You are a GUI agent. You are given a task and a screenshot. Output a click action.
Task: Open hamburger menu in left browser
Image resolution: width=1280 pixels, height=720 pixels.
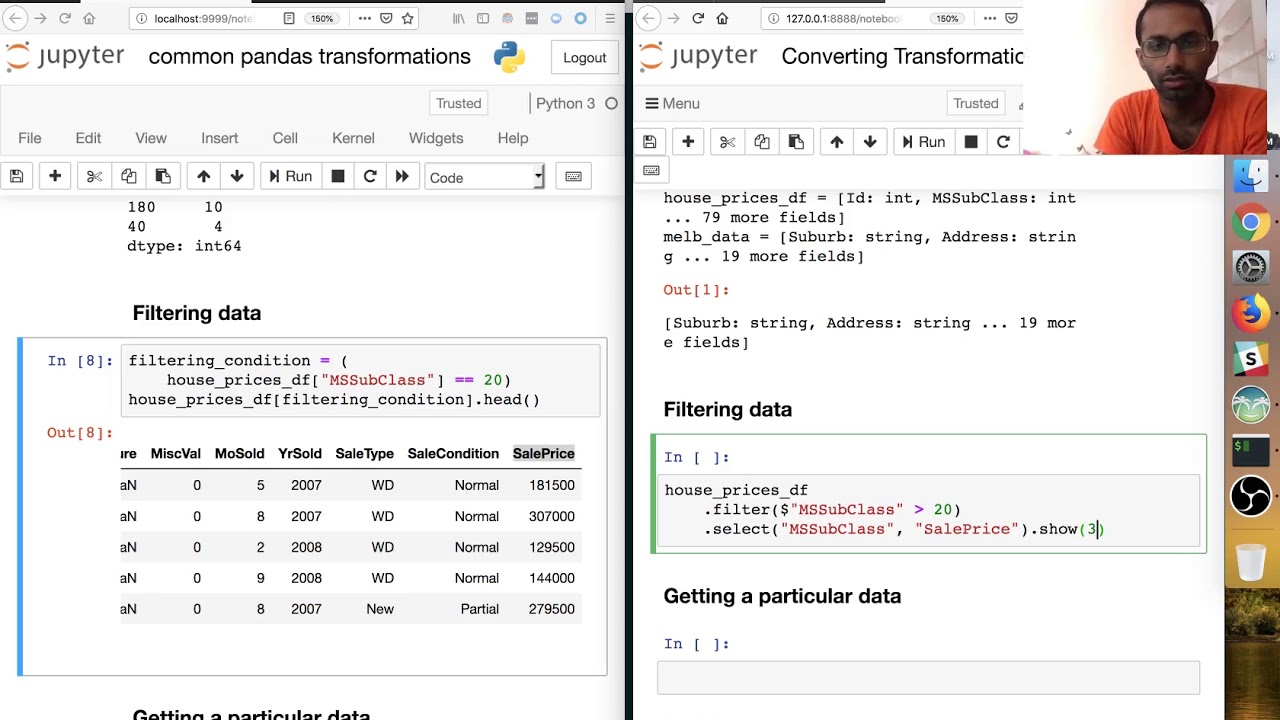coord(610,18)
